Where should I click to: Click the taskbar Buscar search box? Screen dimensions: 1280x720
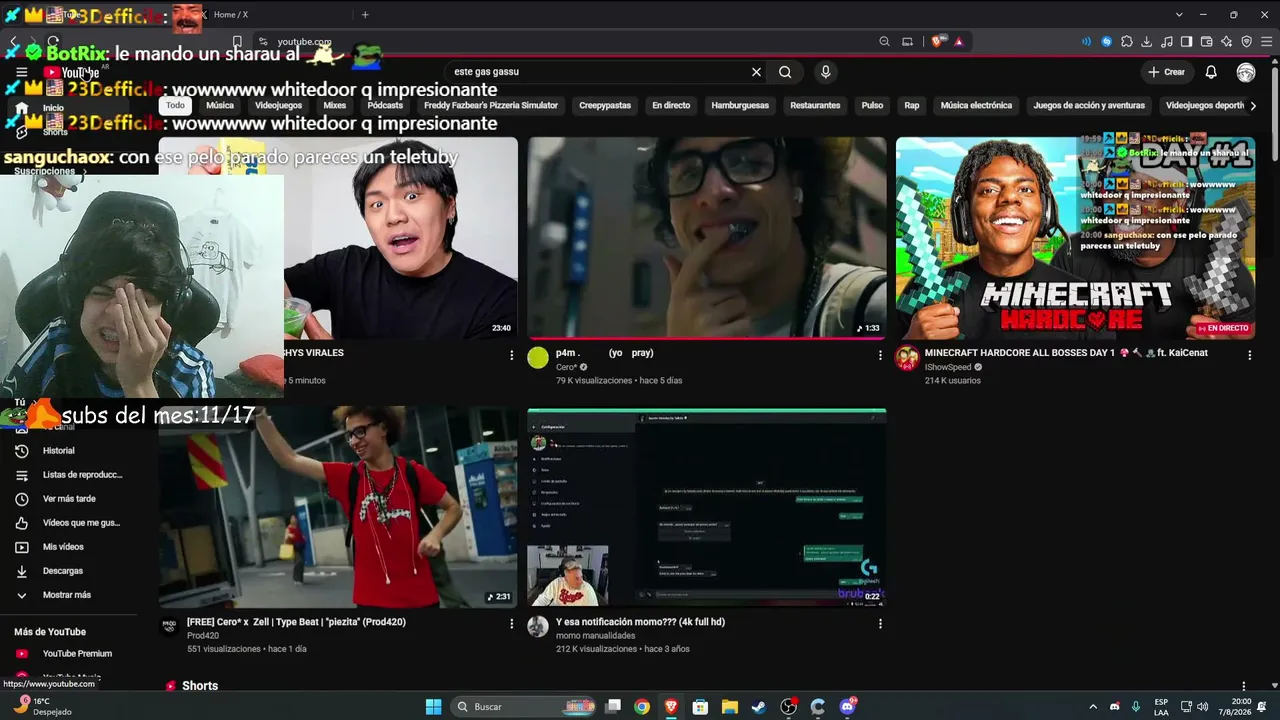(524, 707)
